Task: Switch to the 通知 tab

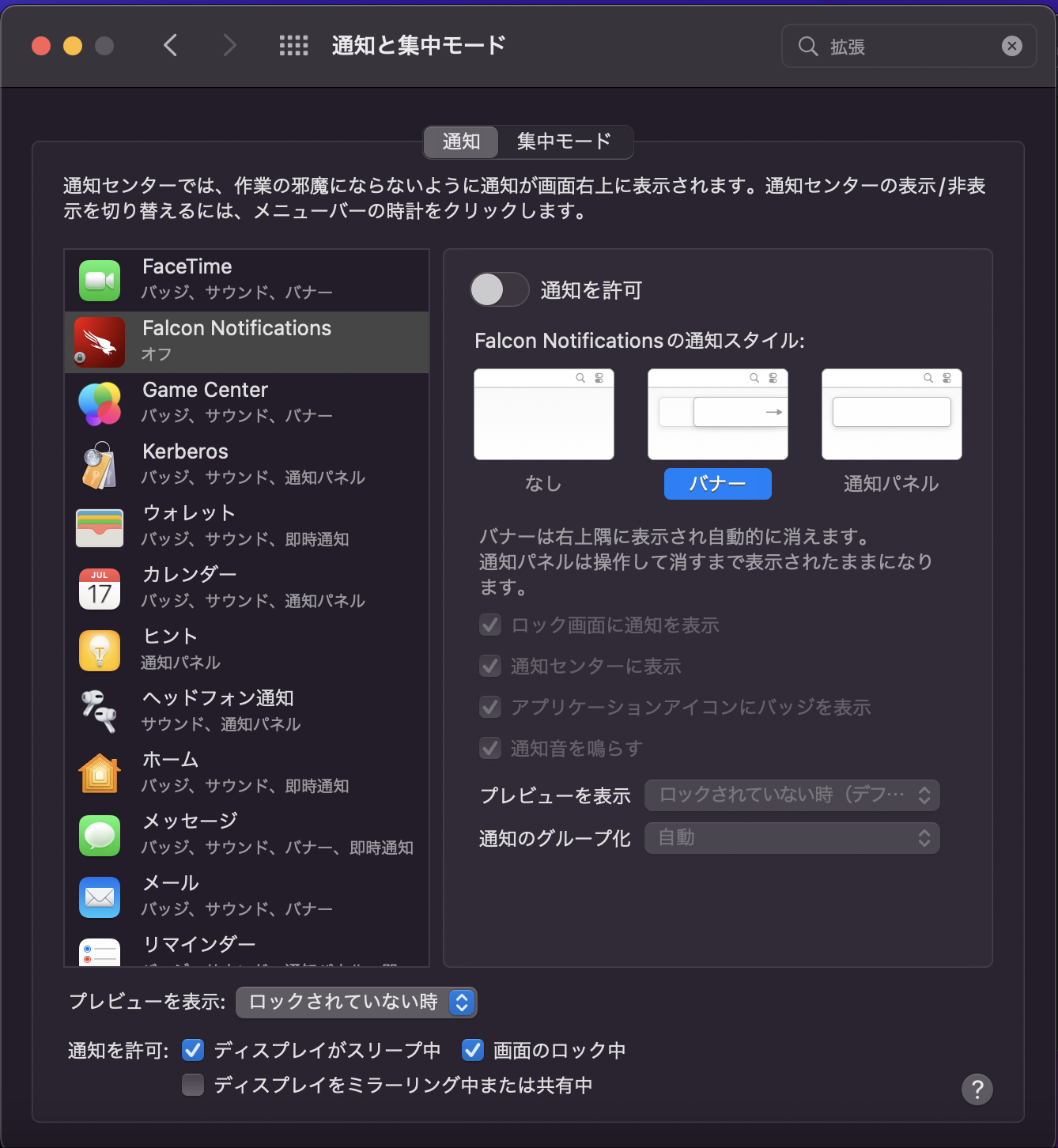Action: tap(461, 142)
